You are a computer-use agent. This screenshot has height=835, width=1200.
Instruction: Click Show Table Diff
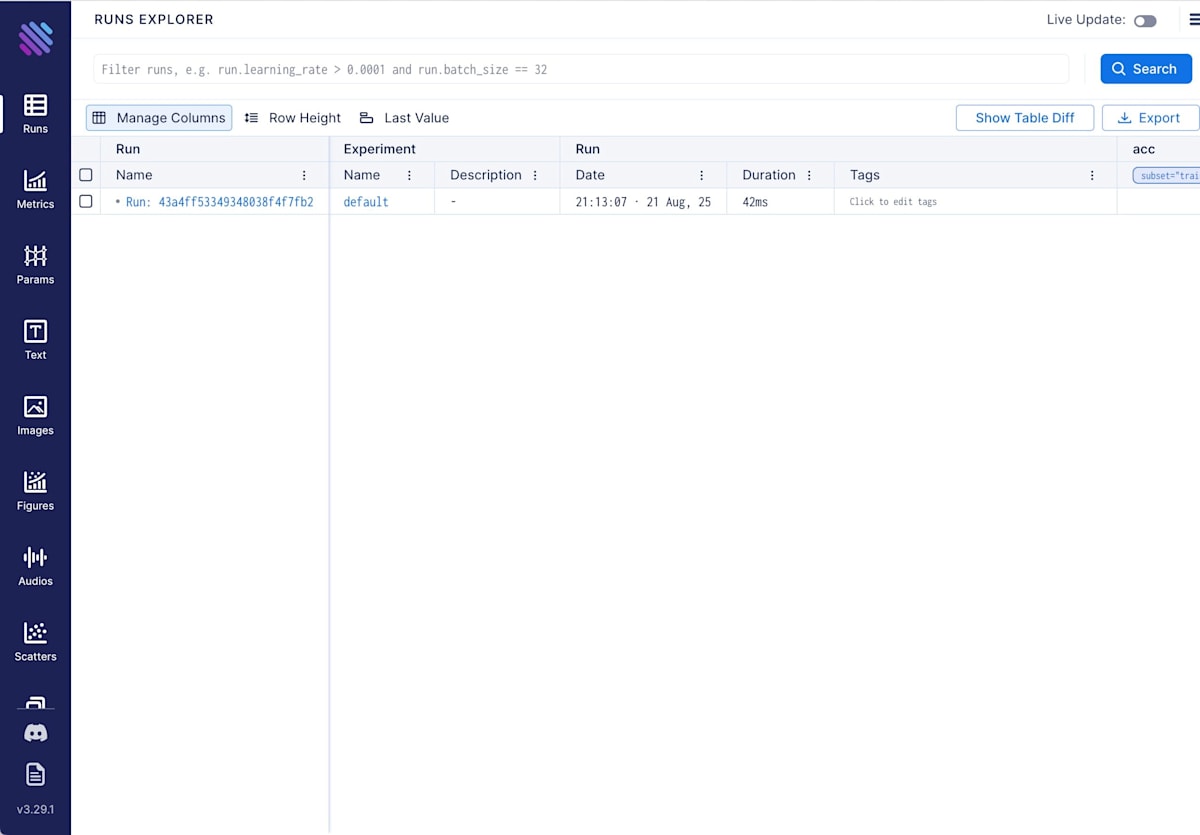[1025, 118]
